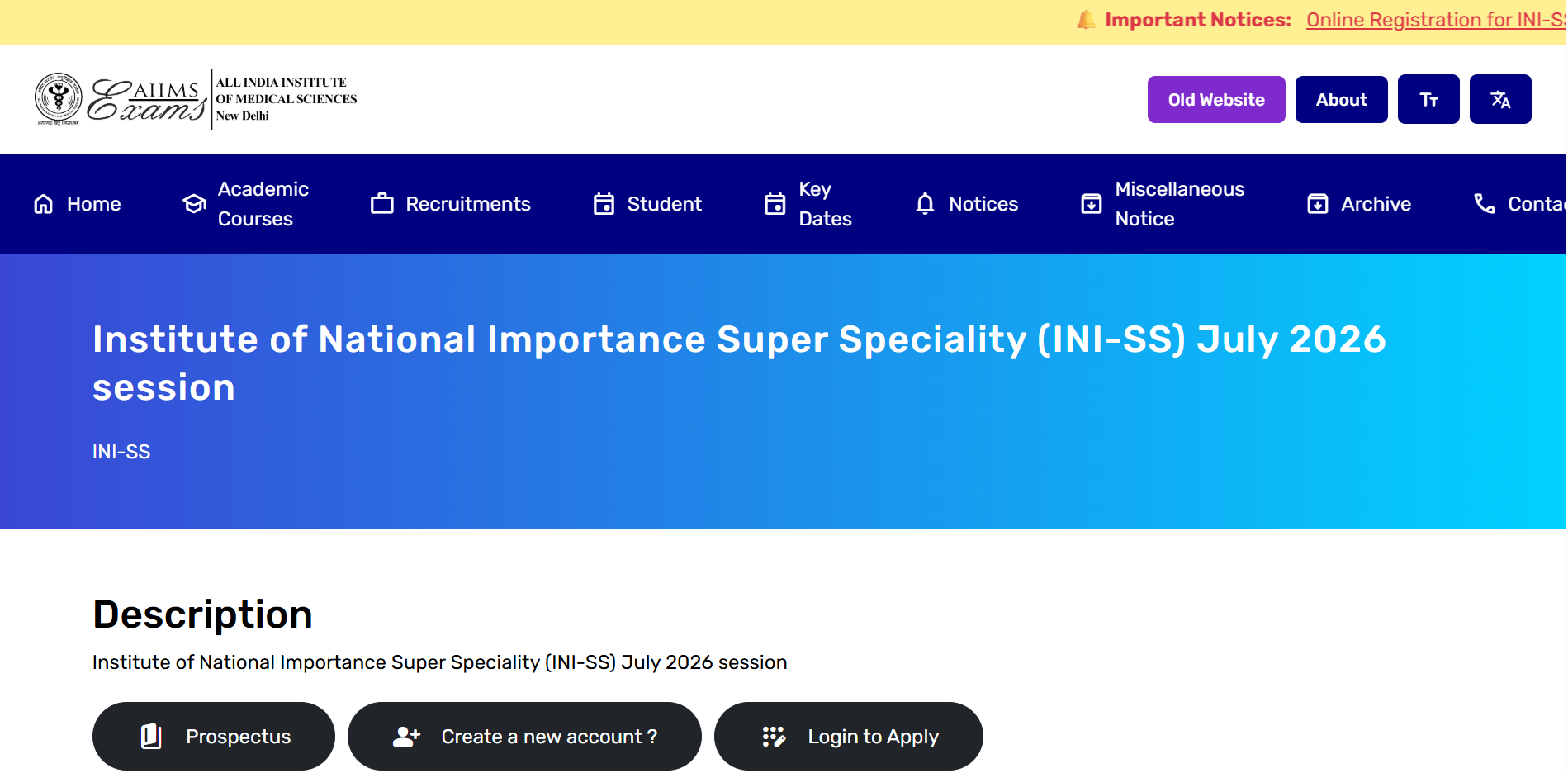The width and height of the screenshot is (1568, 773).
Task: Open the Miscellaneous Notice menu item
Action: pyautogui.click(x=1178, y=204)
